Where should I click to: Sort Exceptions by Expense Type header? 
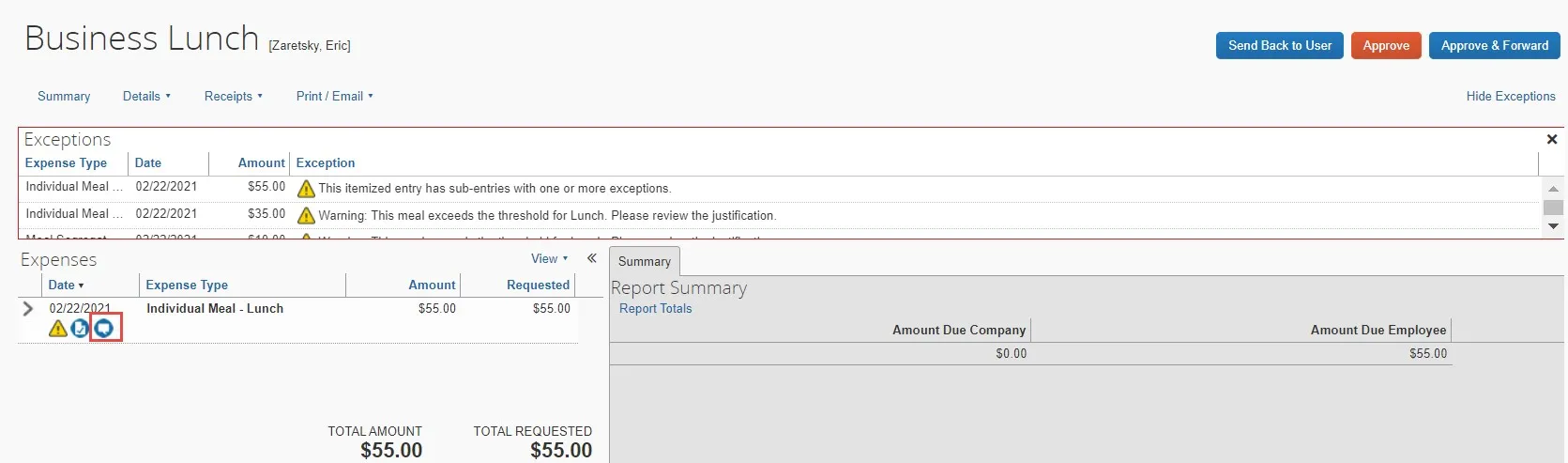(66, 162)
